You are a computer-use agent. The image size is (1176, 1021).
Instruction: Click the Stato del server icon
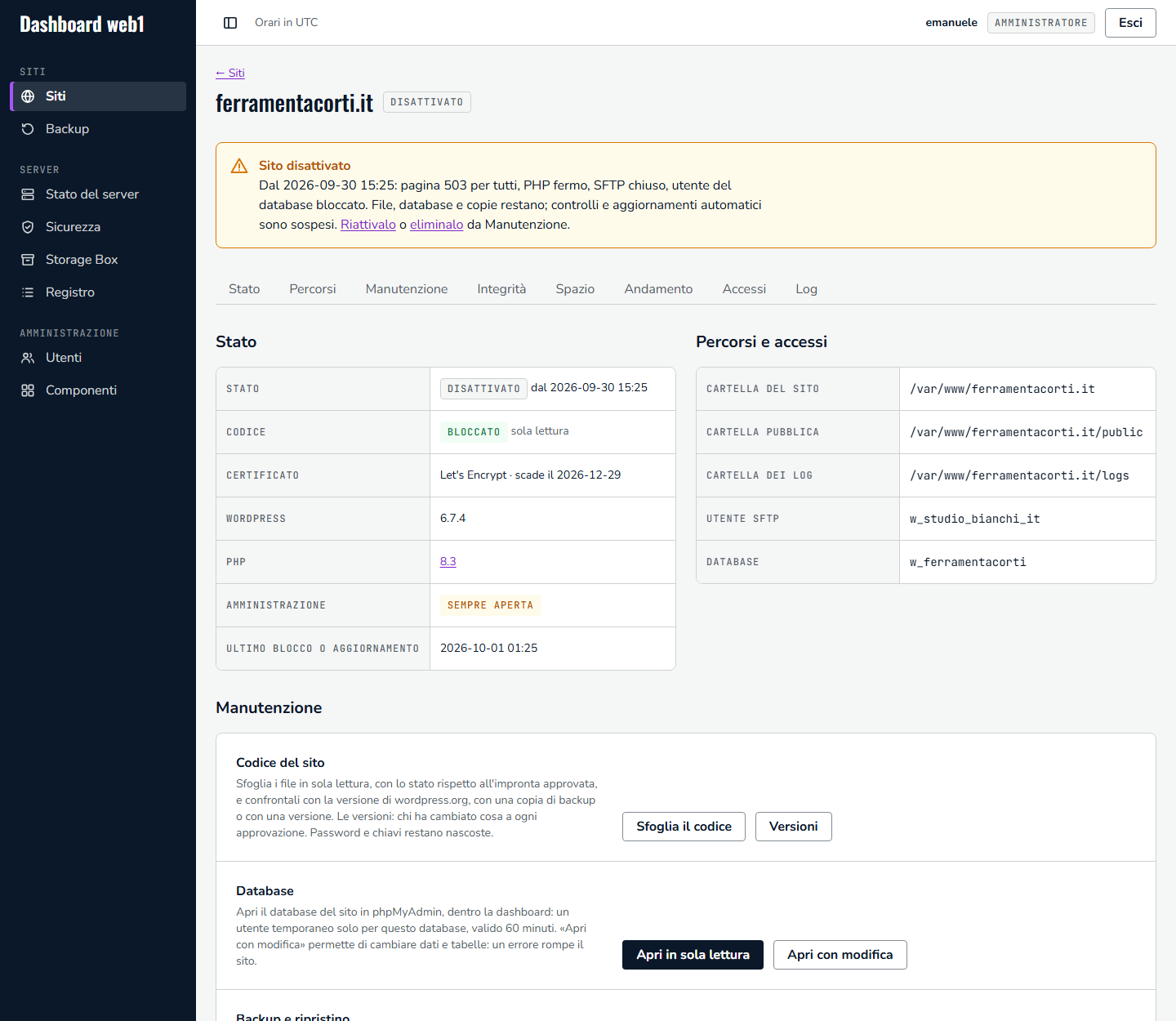(x=28, y=194)
